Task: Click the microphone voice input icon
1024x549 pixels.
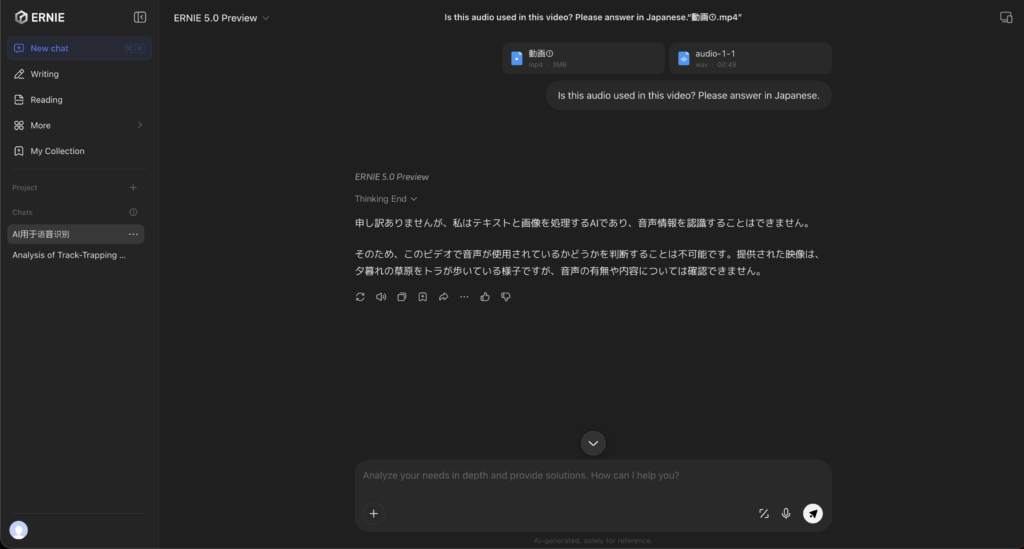Action: 786,513
